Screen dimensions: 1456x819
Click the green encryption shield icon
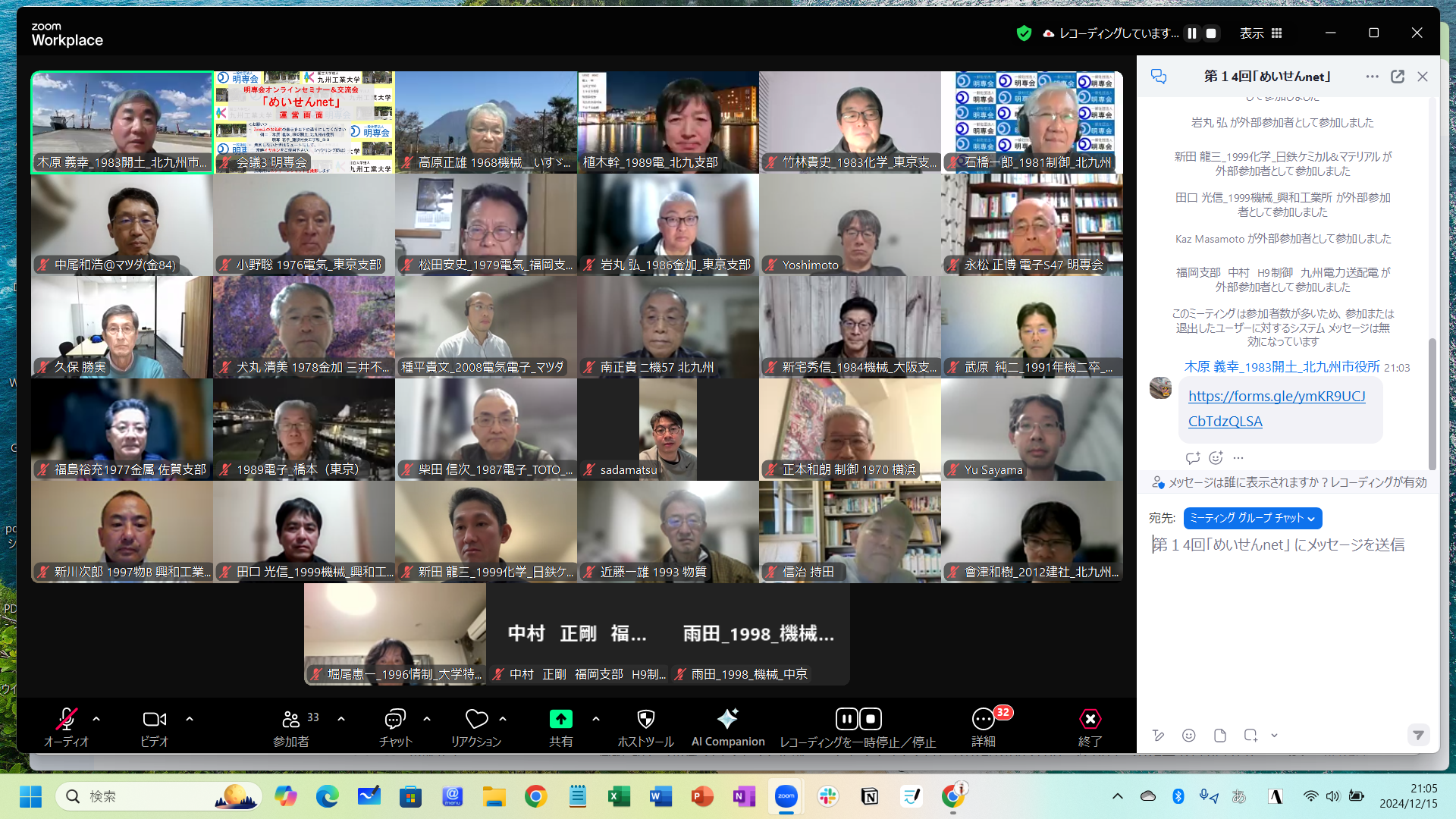[x=1024, y=33]
